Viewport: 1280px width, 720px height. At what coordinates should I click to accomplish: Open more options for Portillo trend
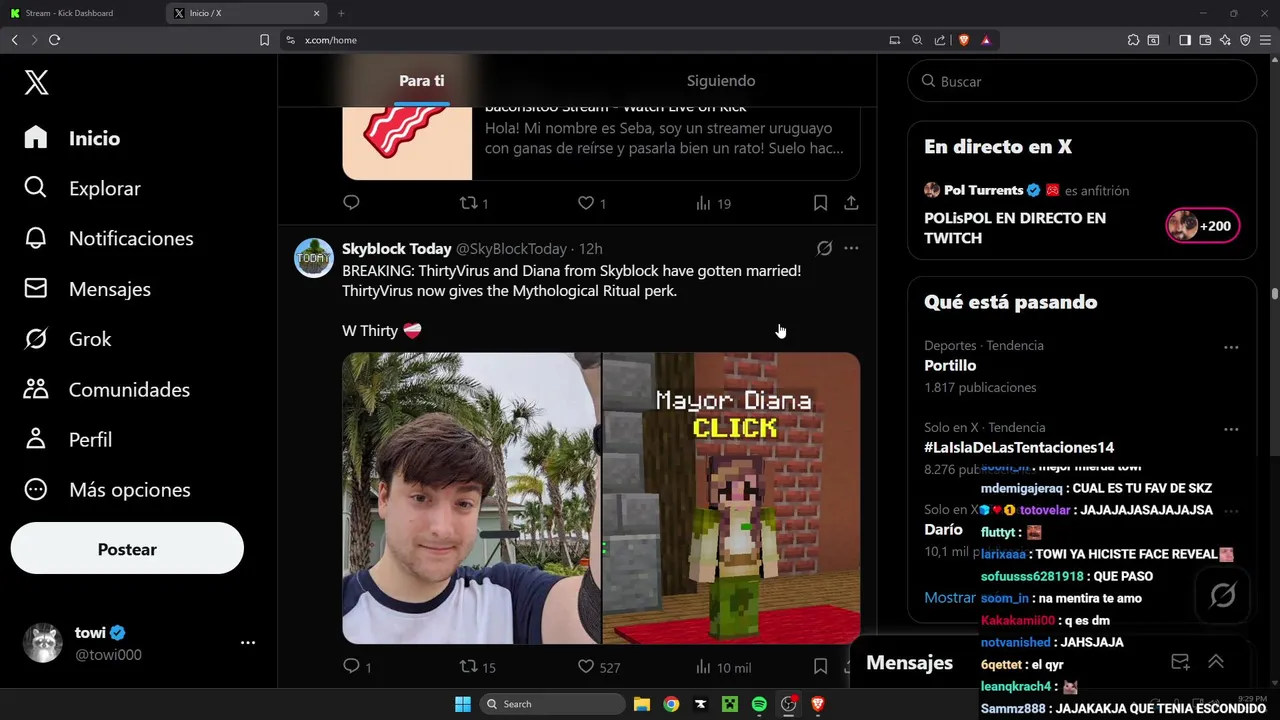[x=1231, y=348]
